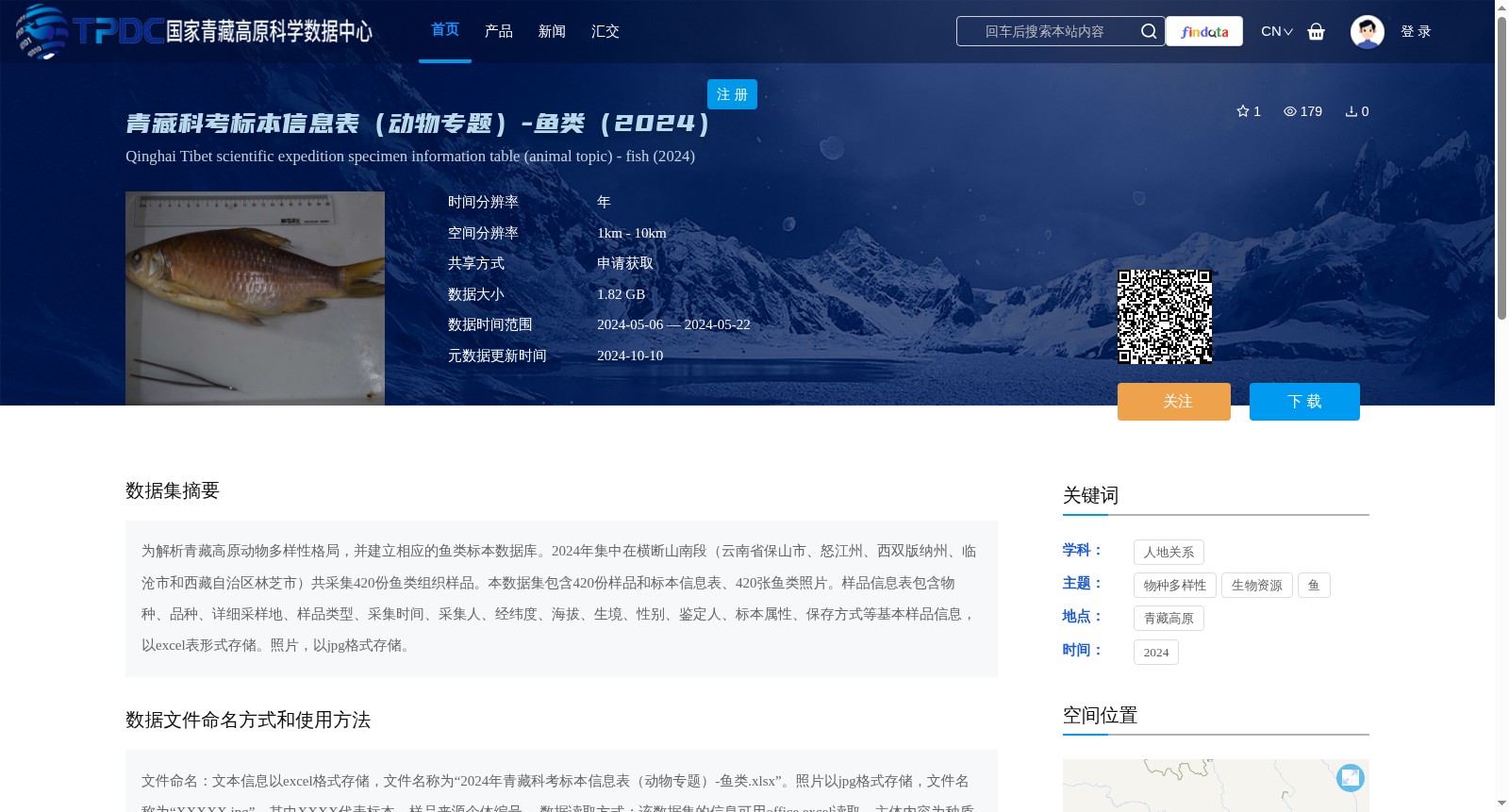Open the 产品 menu item

(499, 31)
